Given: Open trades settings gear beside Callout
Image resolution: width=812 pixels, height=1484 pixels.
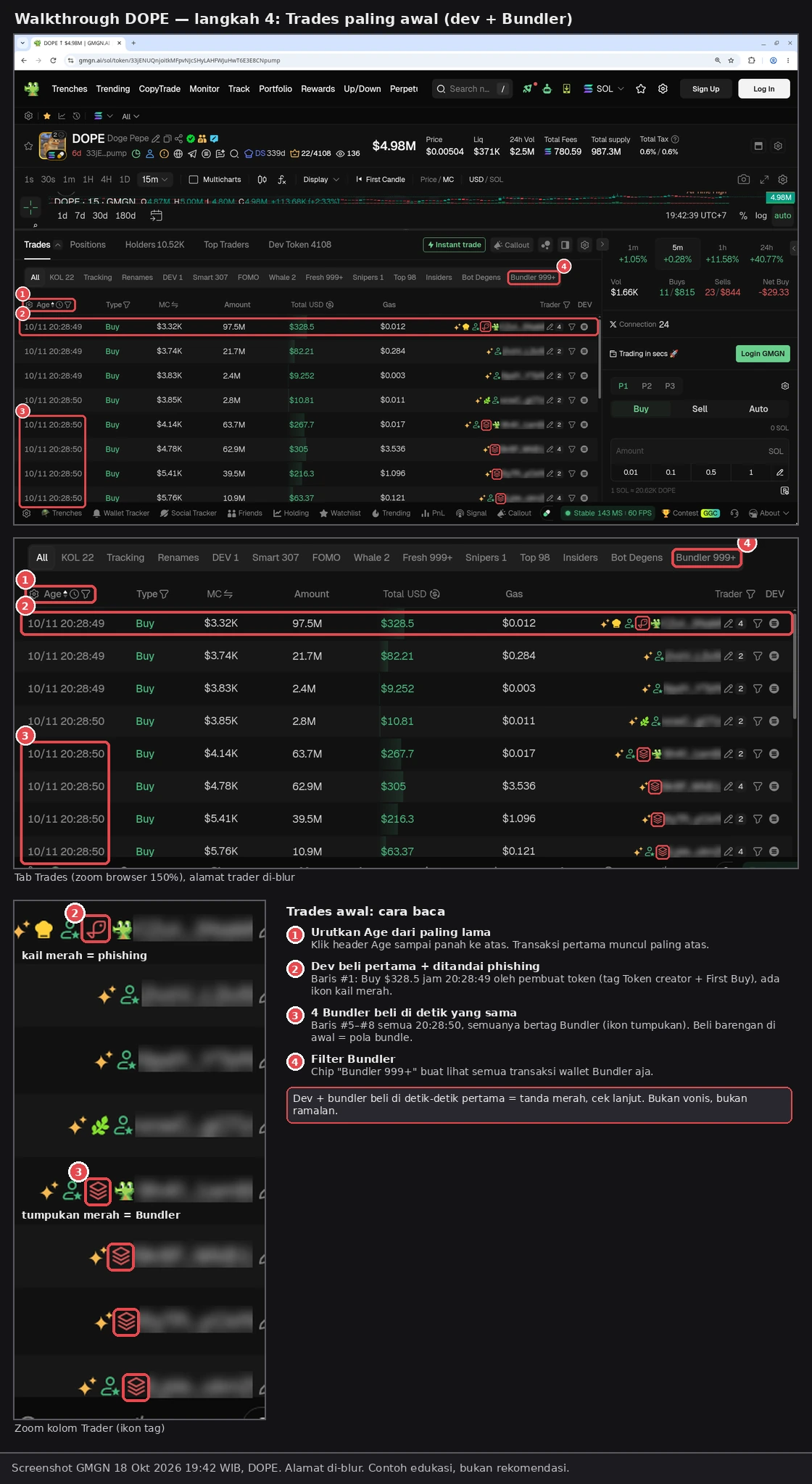Looking at the screenshot, I should click(x=585, y=245).
